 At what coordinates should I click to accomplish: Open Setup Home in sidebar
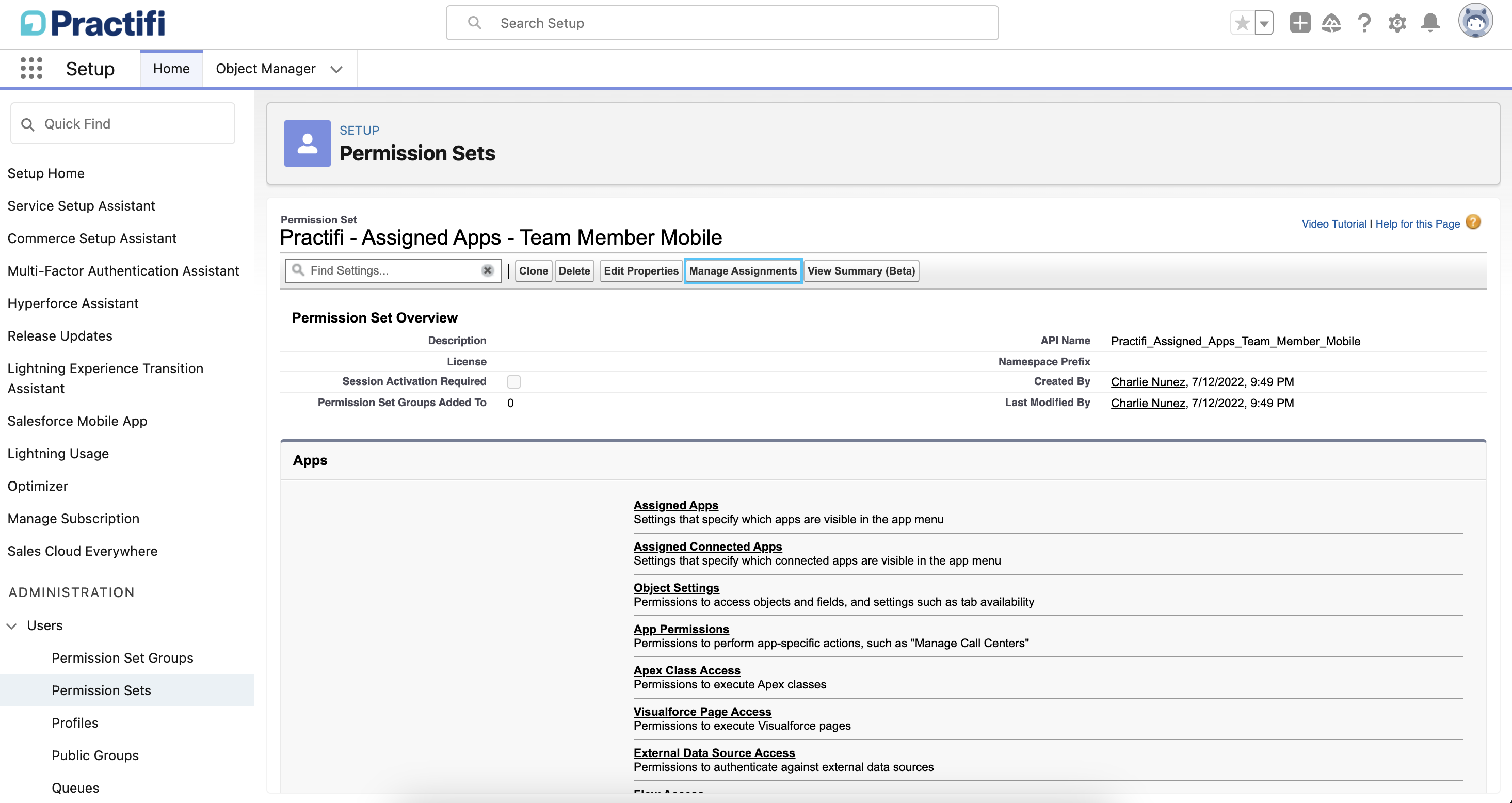tap(46, 174)
